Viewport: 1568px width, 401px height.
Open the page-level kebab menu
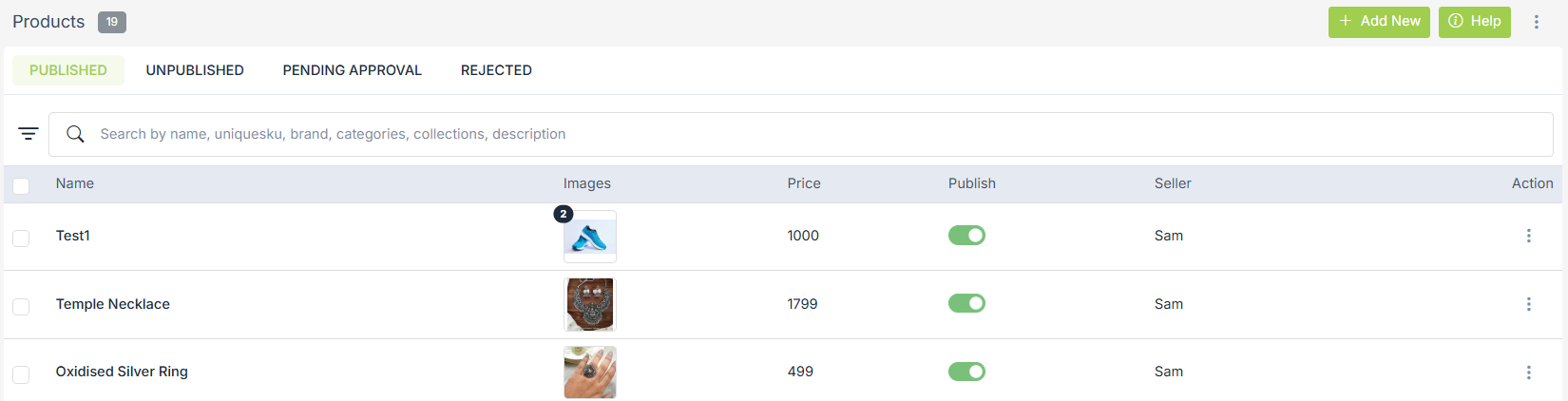point(1536,22)
